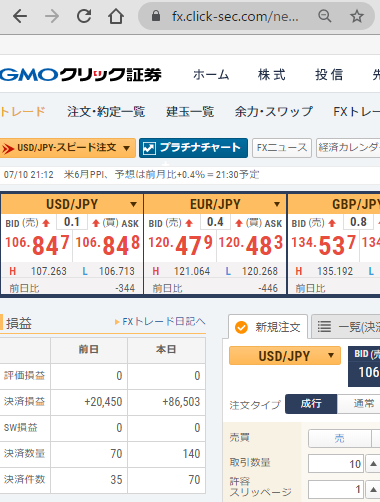Screen dimensions: 380x502
Task: Select 成行 order type
Action: (311, 404)
